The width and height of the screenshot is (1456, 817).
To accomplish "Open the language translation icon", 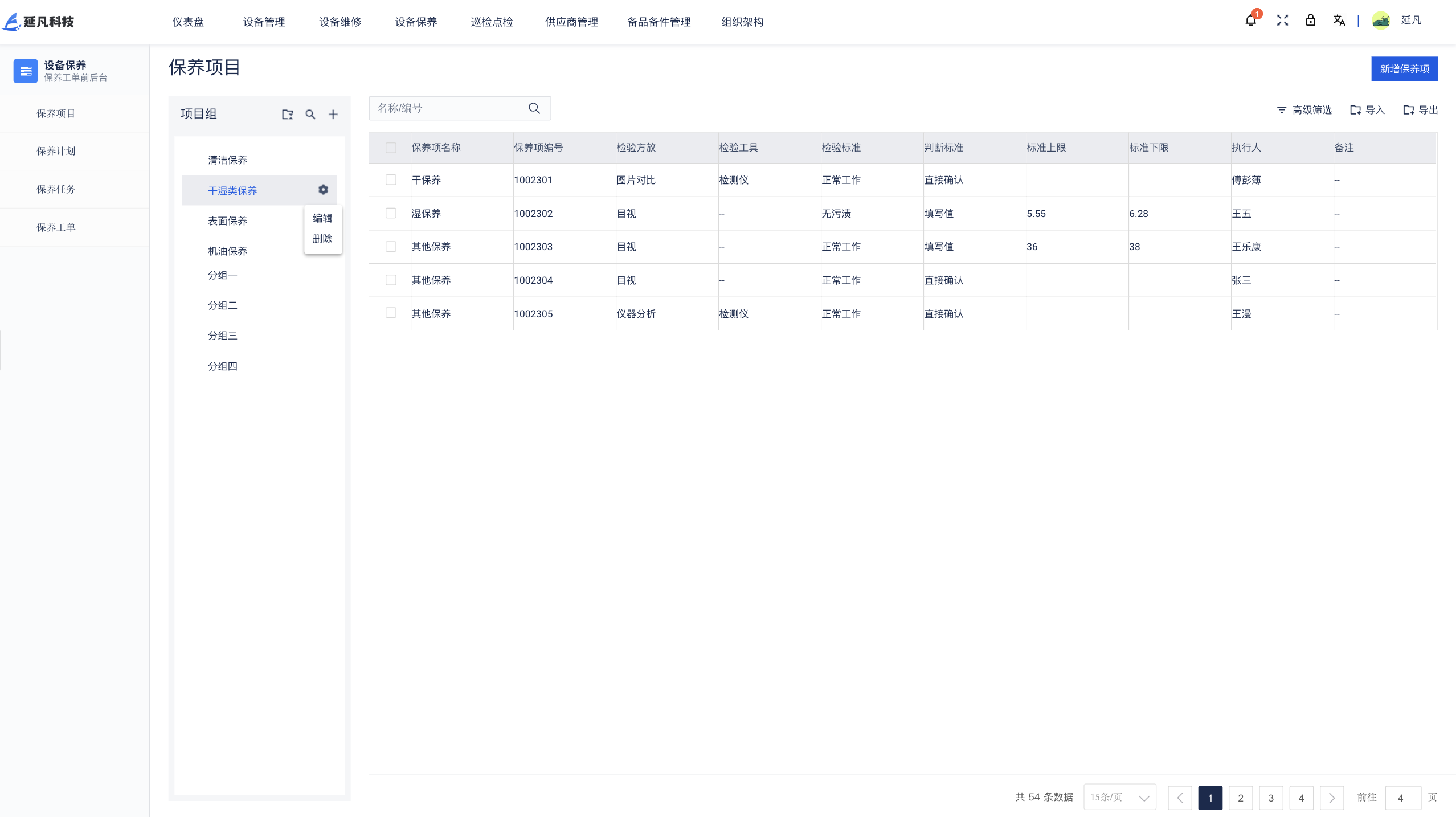I will tap(1339, 21).
